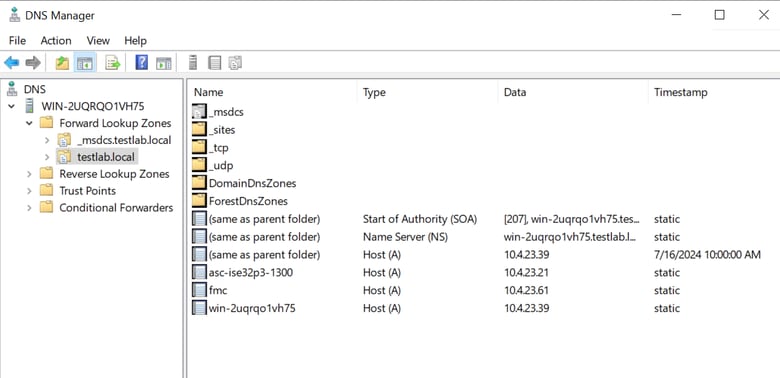Select the DomainDnsZones folder name
780x378 pixels.
pyautogui.click(x=252, y=183)
